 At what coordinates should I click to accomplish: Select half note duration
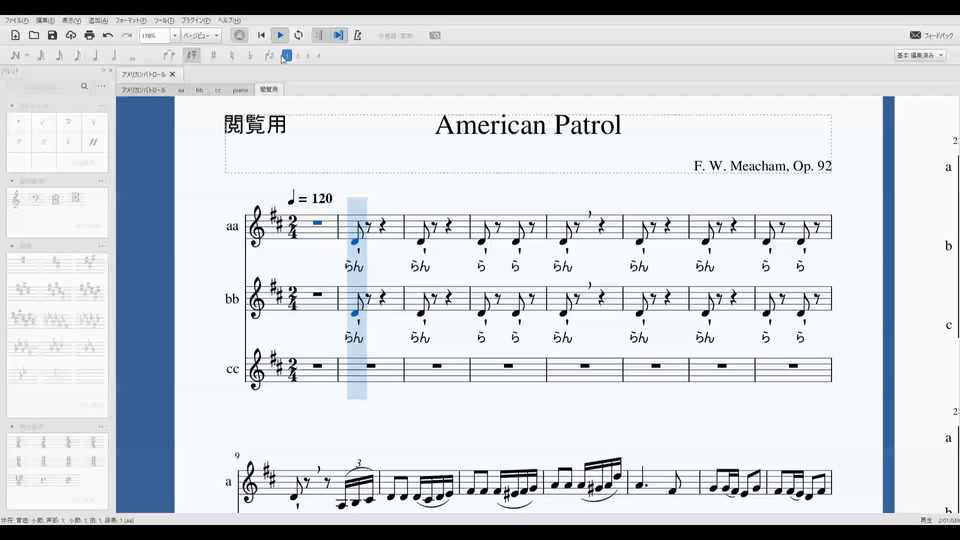coord(114,56)
